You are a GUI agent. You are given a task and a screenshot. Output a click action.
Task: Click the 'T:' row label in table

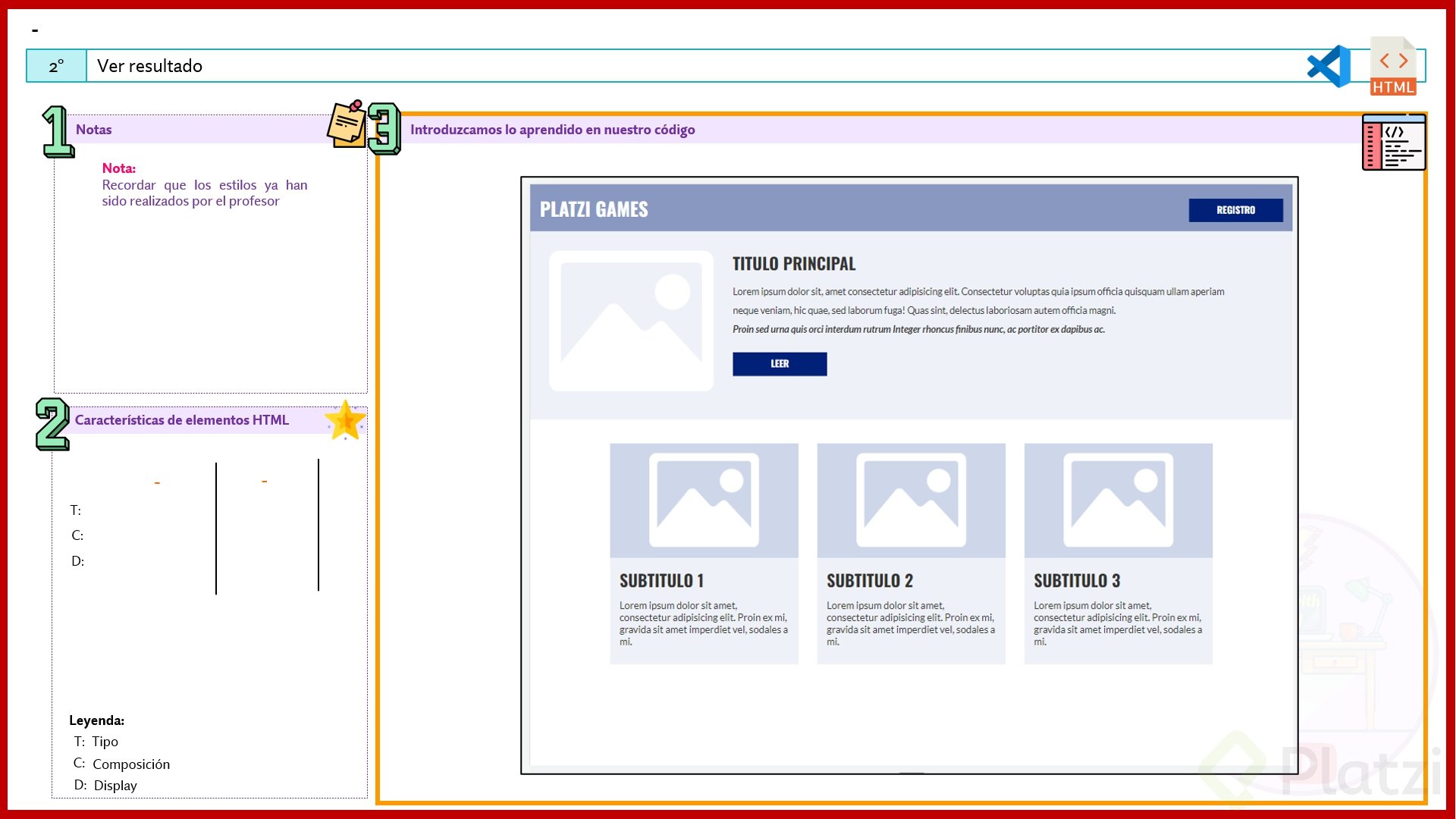point(76,510)
